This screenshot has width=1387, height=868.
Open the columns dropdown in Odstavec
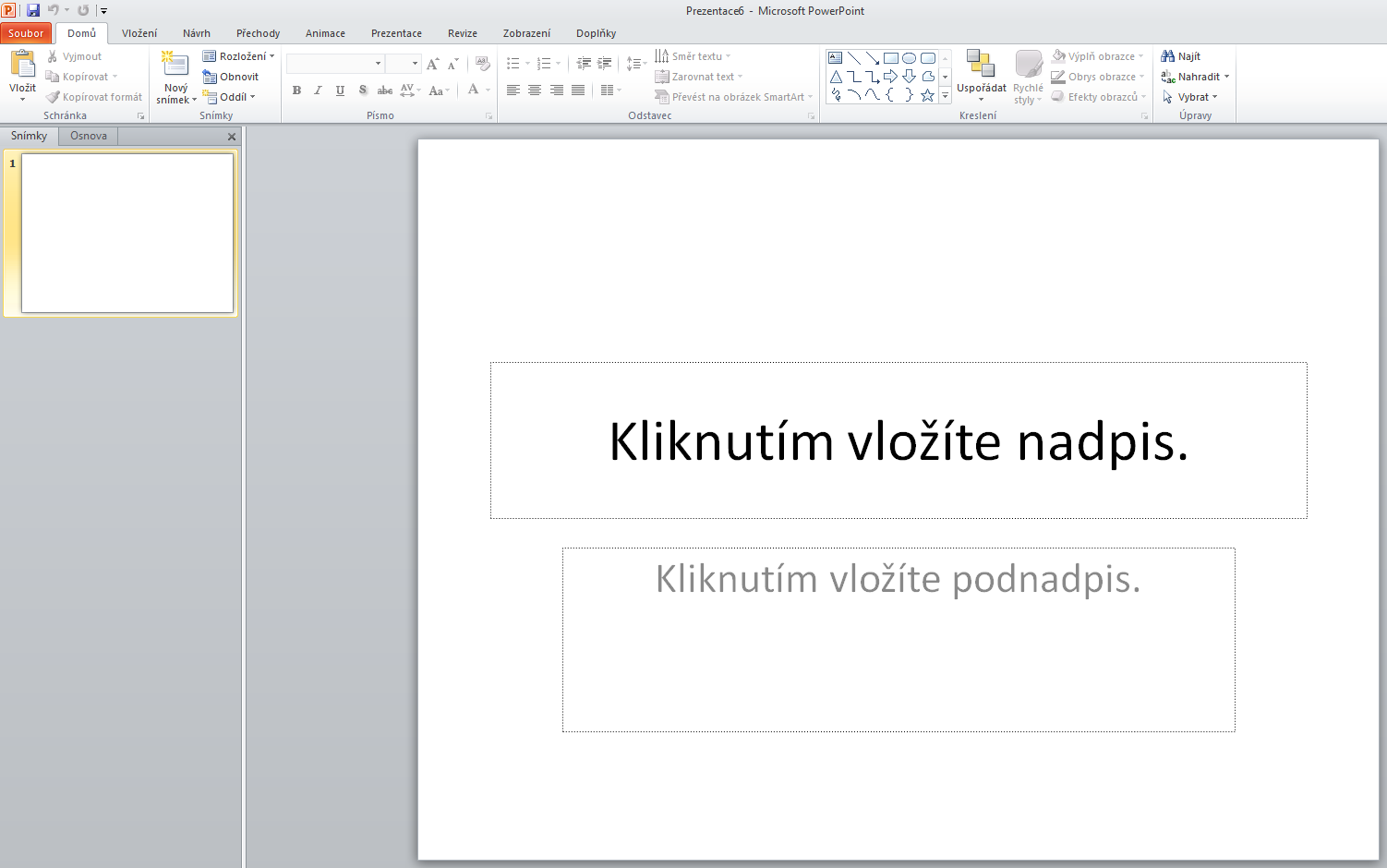point(611,90)
